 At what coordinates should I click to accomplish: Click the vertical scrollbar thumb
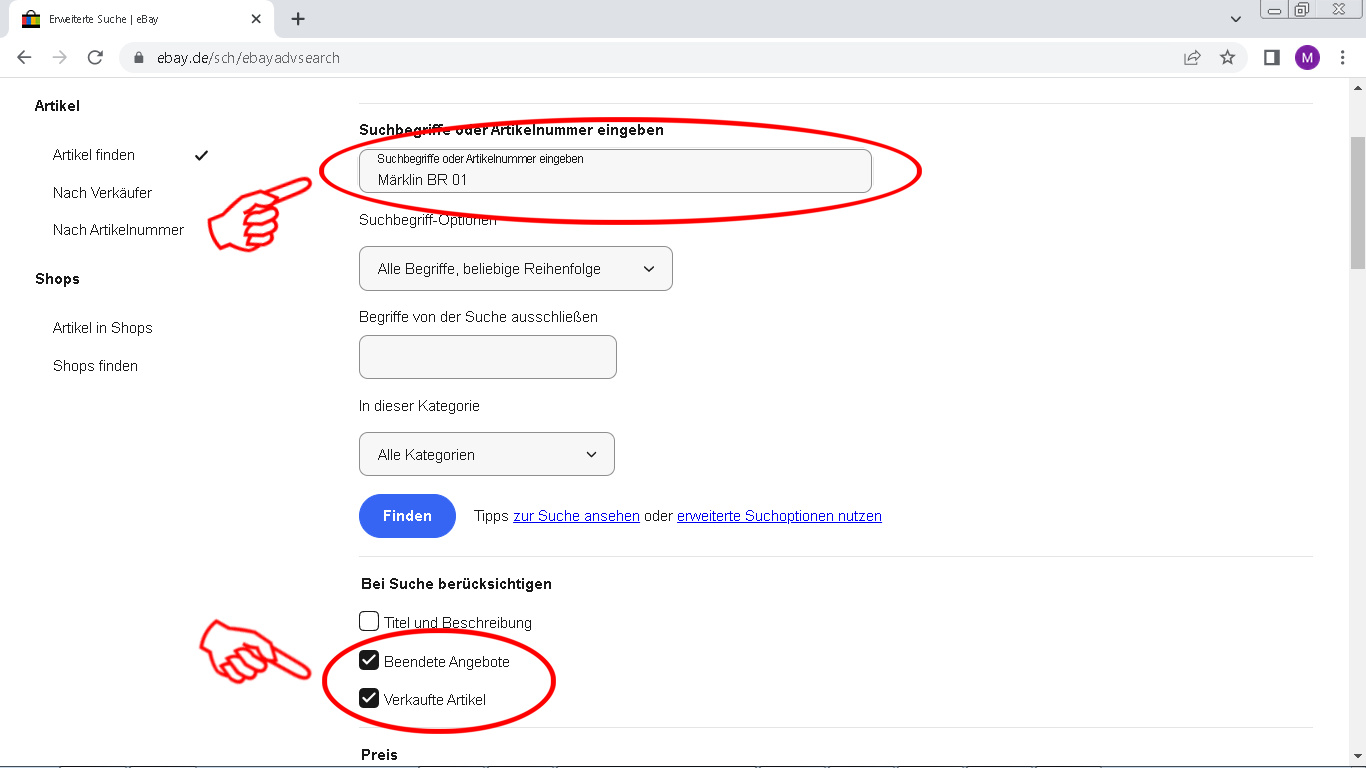(1357, 203)
